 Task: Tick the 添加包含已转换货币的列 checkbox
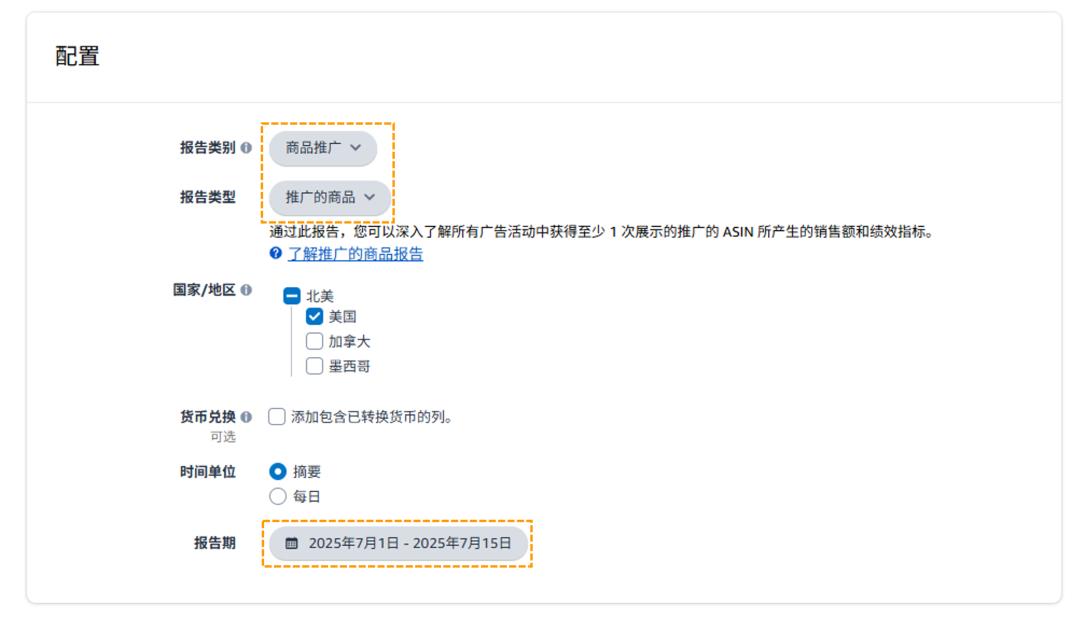(x=277, y=417)
